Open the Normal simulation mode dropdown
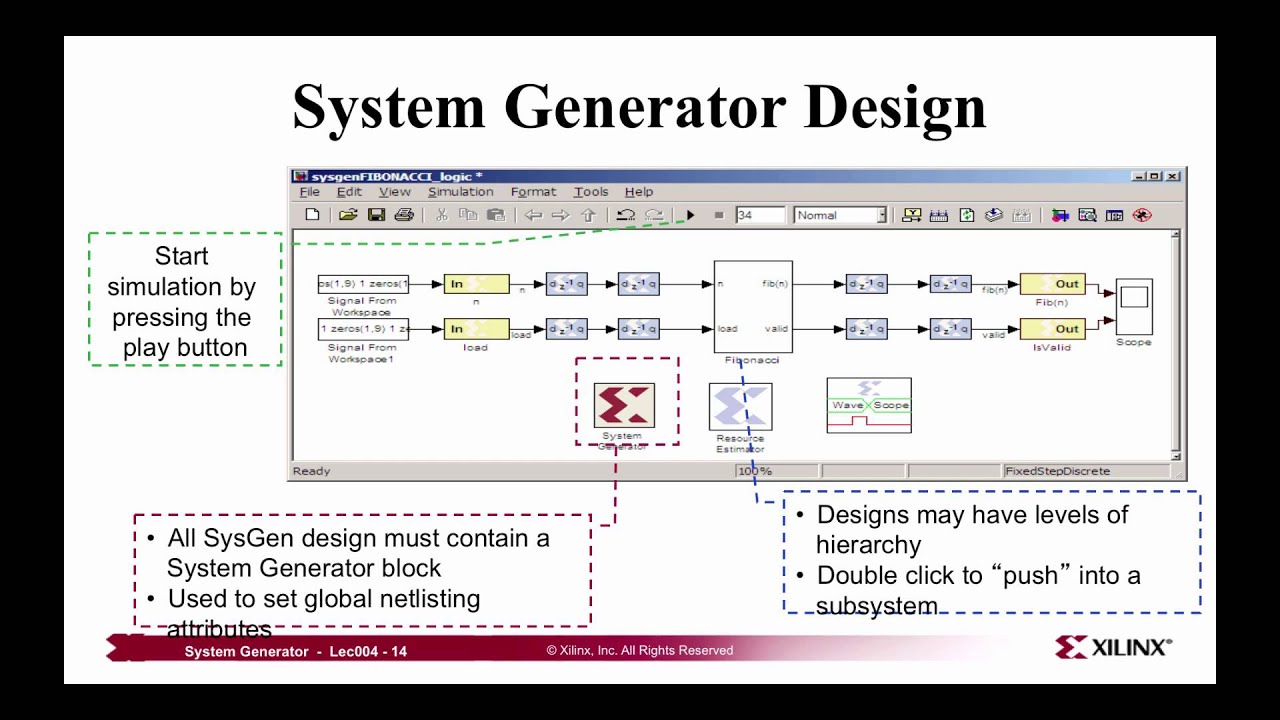Image resolution: width=1280 pixels, height=720 pixels. click(840, 215)
